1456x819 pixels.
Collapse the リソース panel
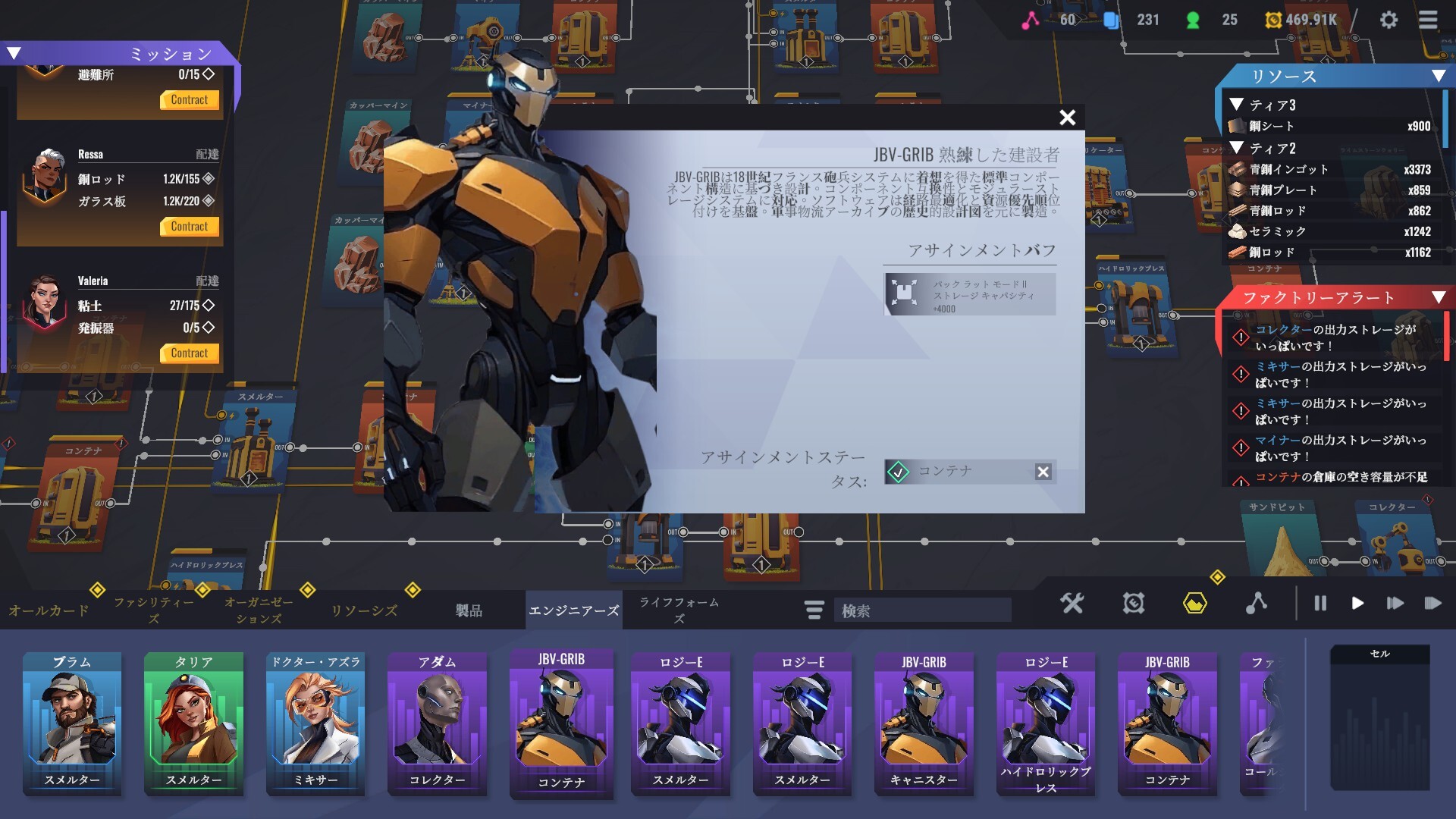pos(1438,76)
